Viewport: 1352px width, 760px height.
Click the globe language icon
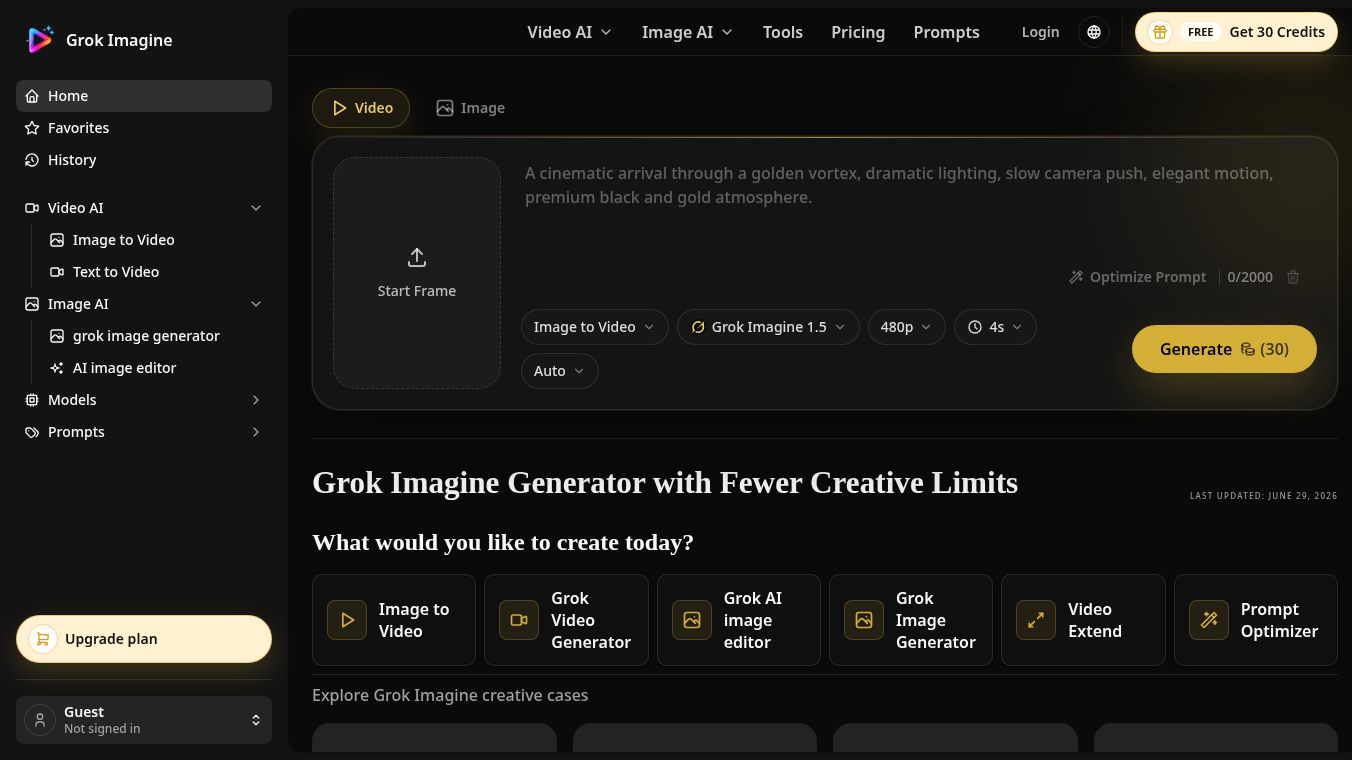tap(1094, 32)
